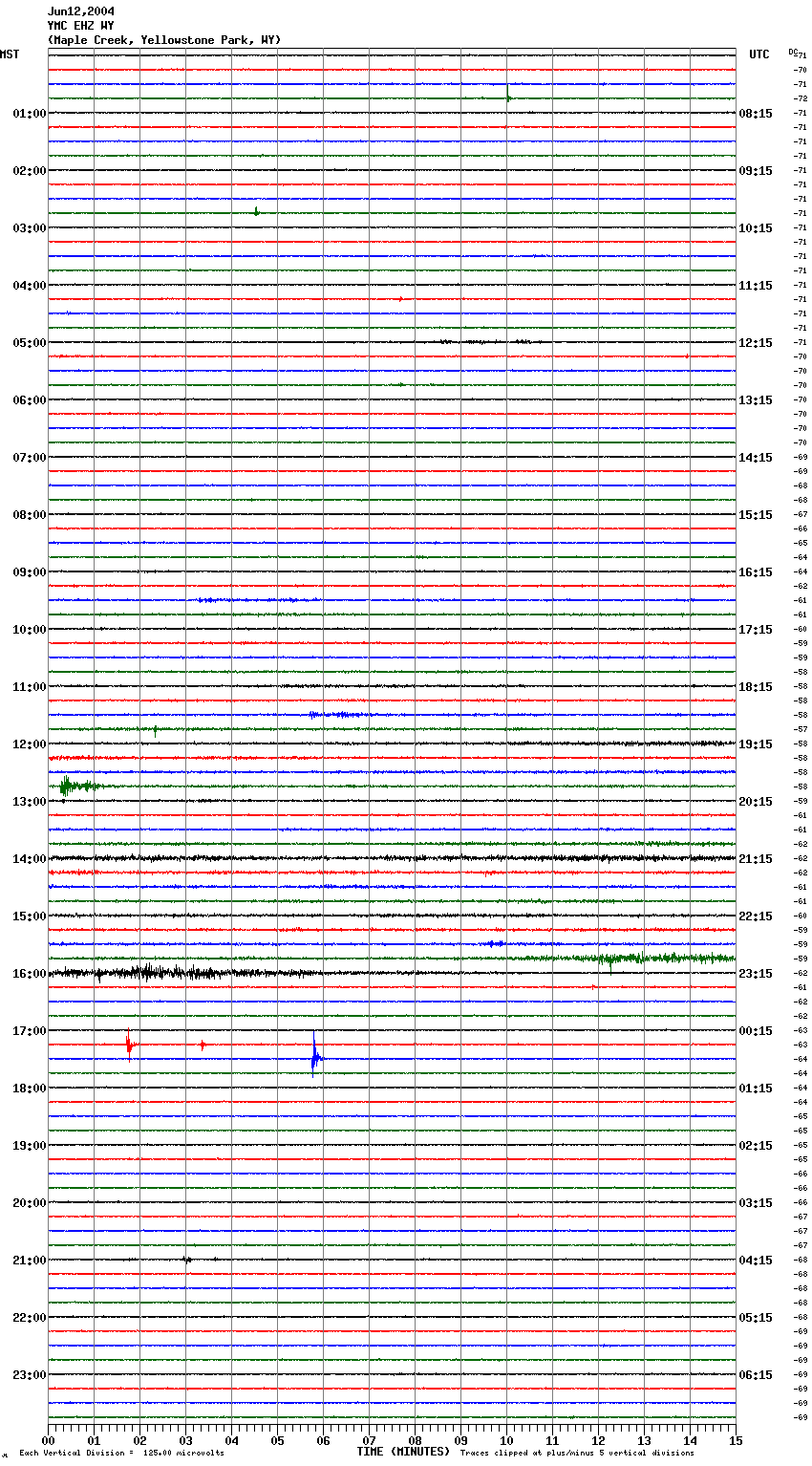The height and width of the screenshot is (1466, 812).
Task: Select the 09:00 MST hour label
Action: tap(29, 572)
